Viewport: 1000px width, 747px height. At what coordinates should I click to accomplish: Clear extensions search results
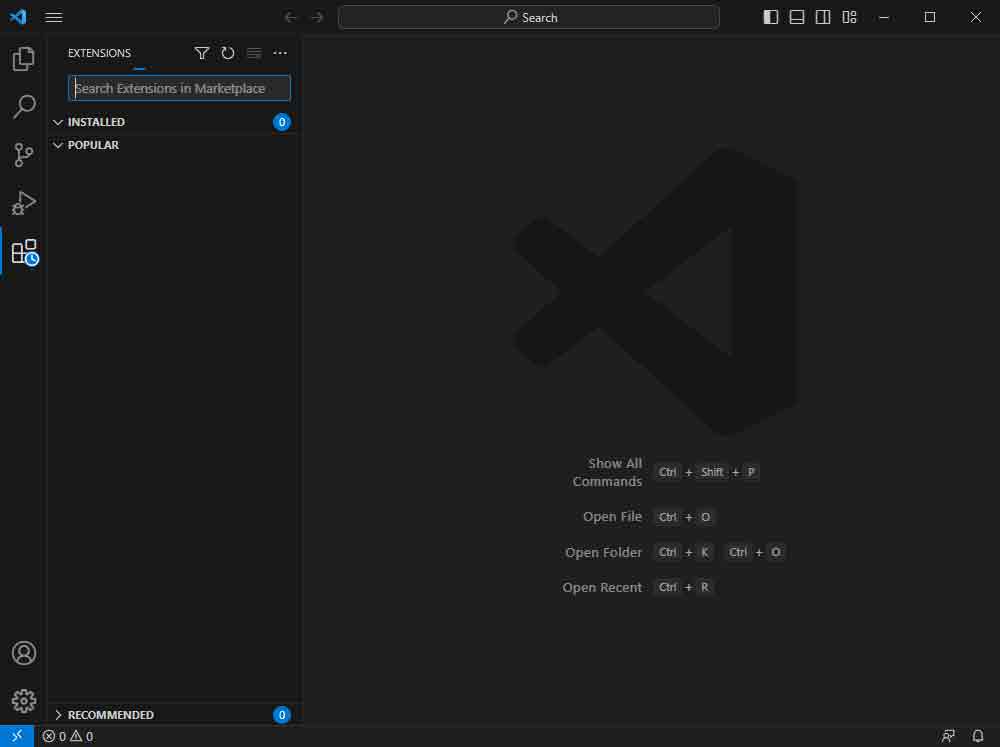point(254,53)
